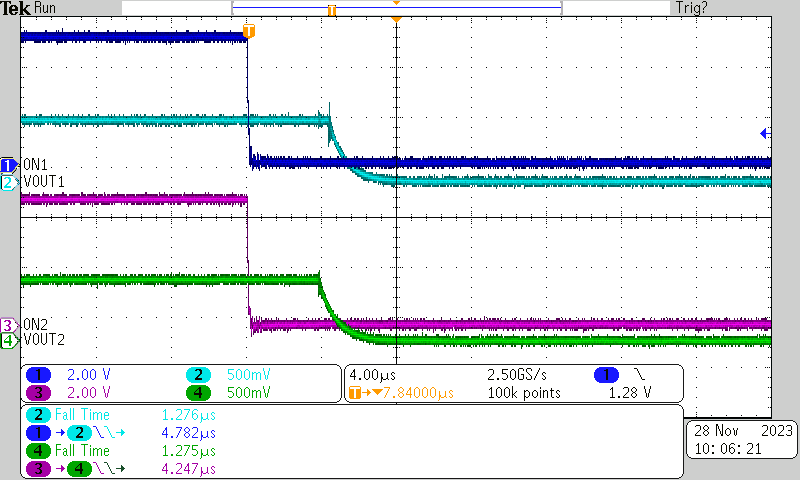Click the orange center triangle marker atop the graticule
This screenshot has height=480, width=800.
pyautogui.click(x=396, y=19)
